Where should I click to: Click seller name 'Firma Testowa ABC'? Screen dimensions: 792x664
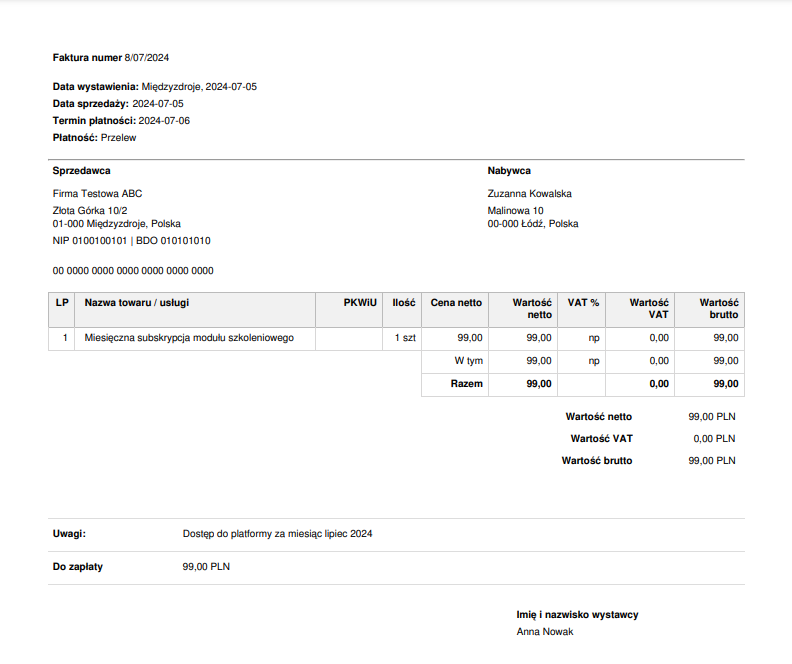[x=97, y=193]
